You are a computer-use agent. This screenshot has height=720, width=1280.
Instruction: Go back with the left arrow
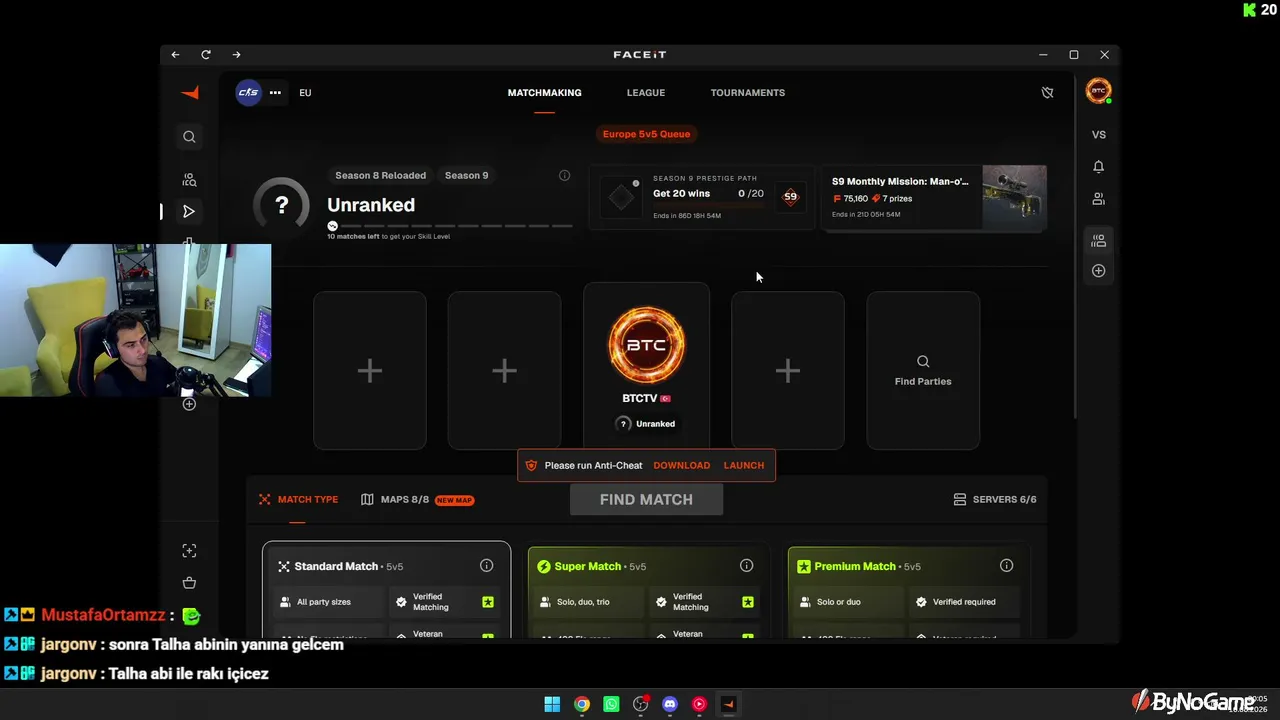pos(175,55)
